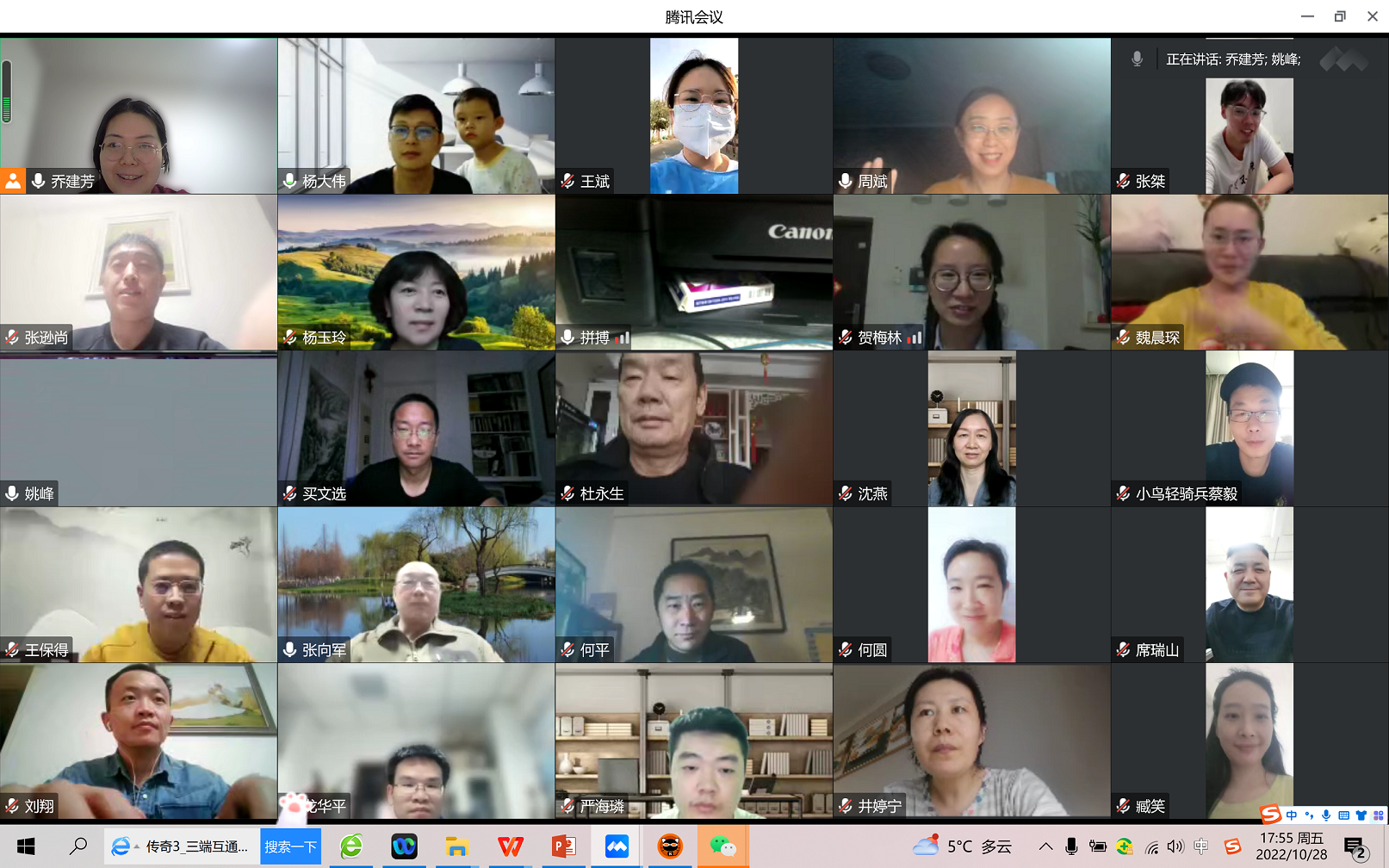The height and width of the screenshot is (868, 1389).
Task: Switch to the 传奇3_三端互通 browser tab in taskbar
Action: click(181, 846)
